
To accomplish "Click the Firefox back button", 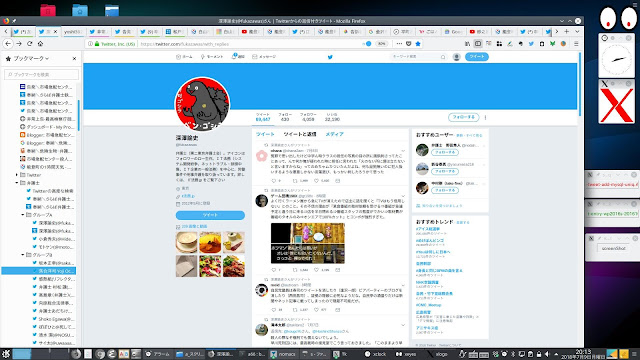I will coord(8,44).
